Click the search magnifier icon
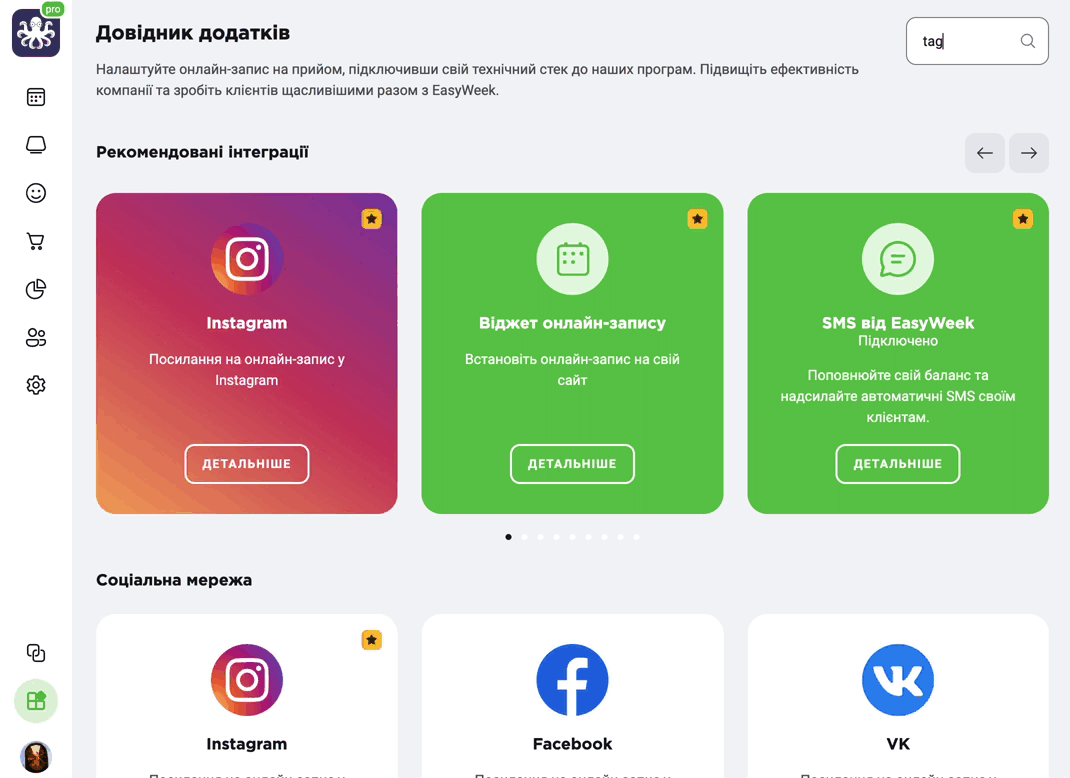Image resolution: width=1070 pixels, height=778 pixels. tap(1028, 41)
